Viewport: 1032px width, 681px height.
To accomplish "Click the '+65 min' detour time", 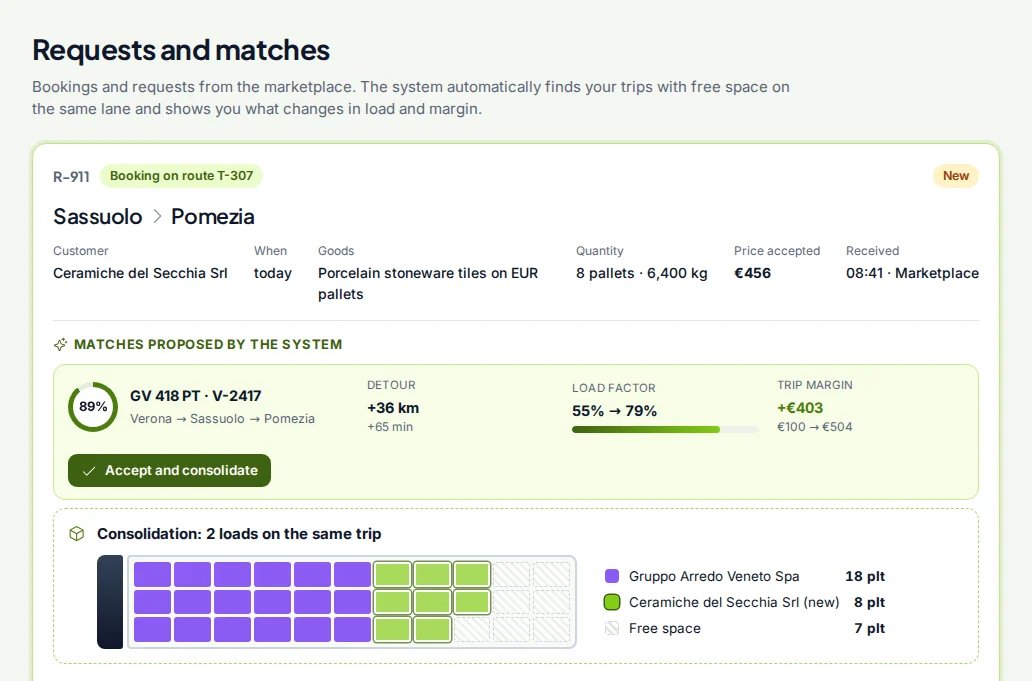I will [x=390, y=427].
